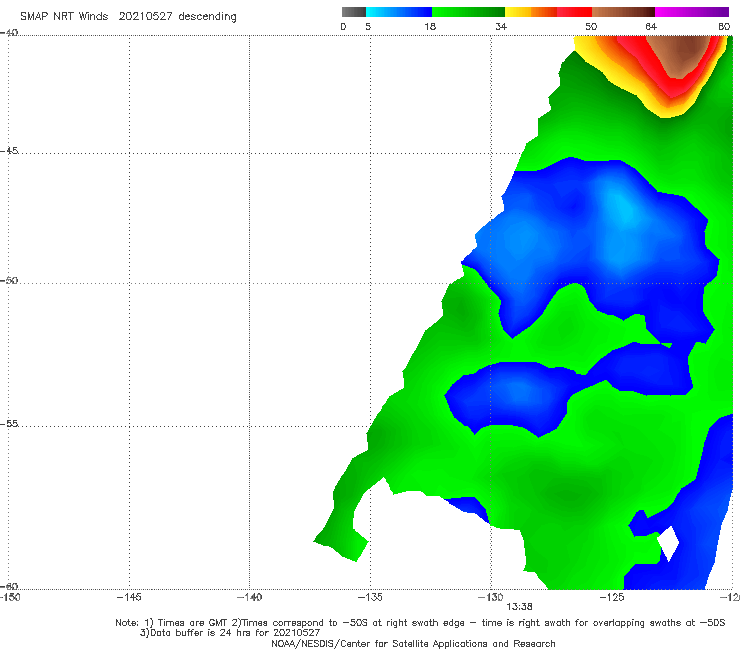Click the longitude label '-140'
740x650 pixels.
[250, 597]
